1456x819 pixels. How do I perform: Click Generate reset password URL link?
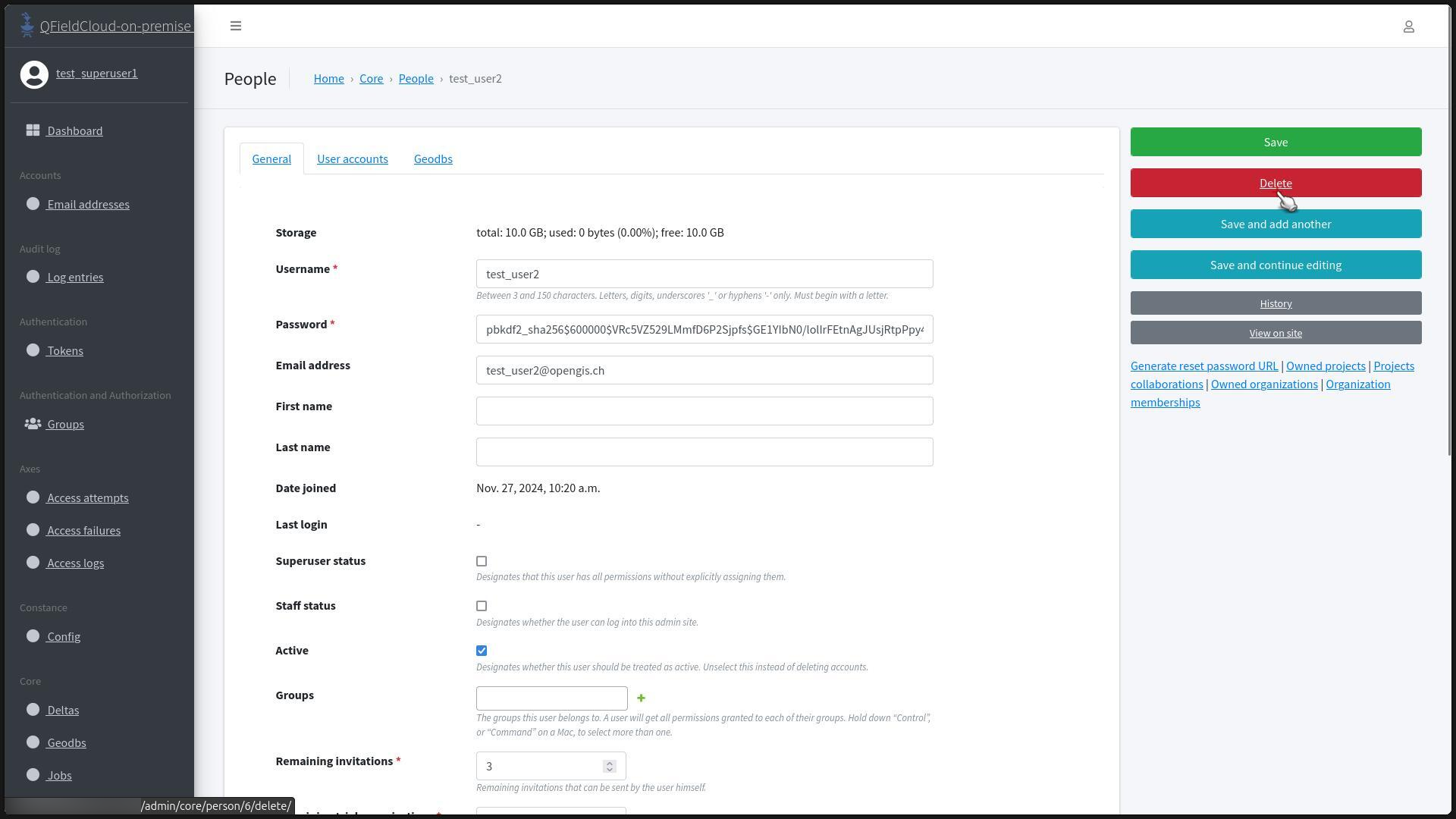point(1203,366)
